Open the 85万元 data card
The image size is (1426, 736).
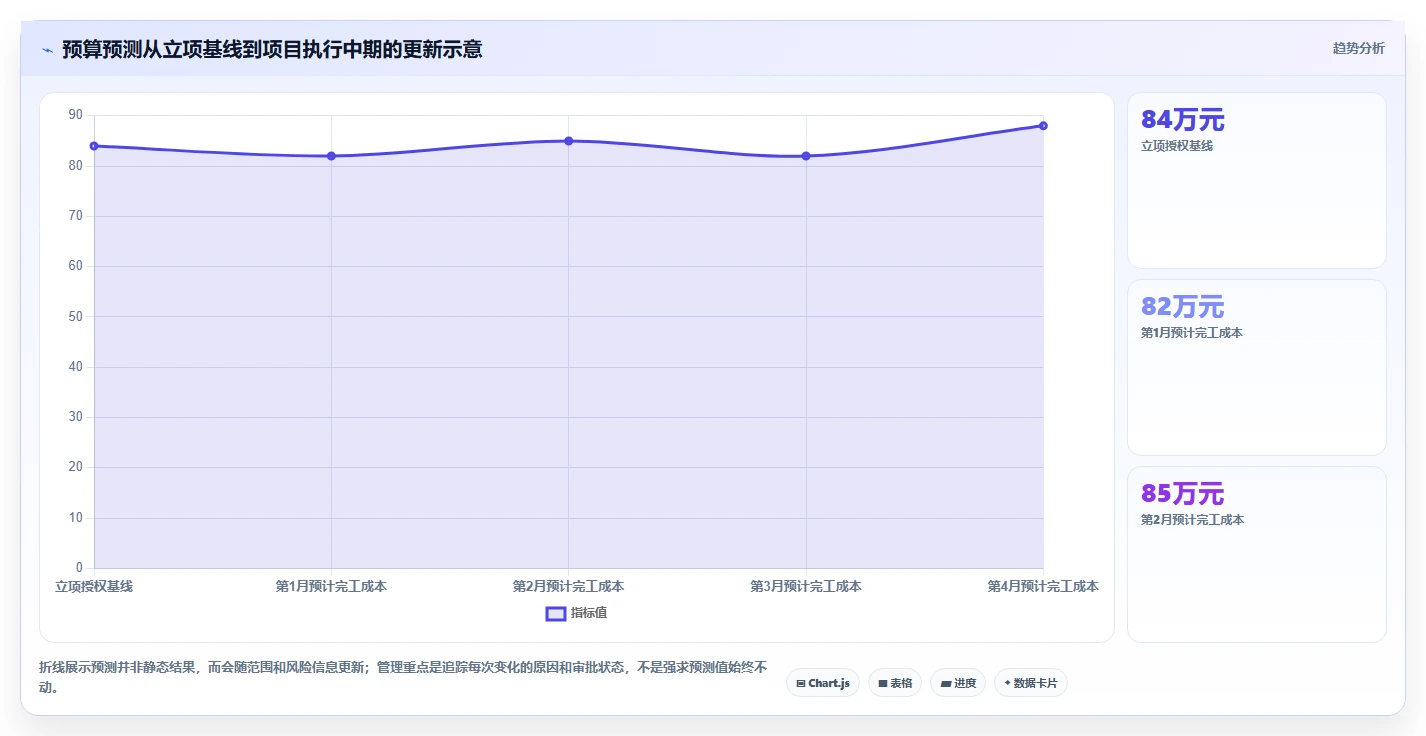coord(1257,554)
